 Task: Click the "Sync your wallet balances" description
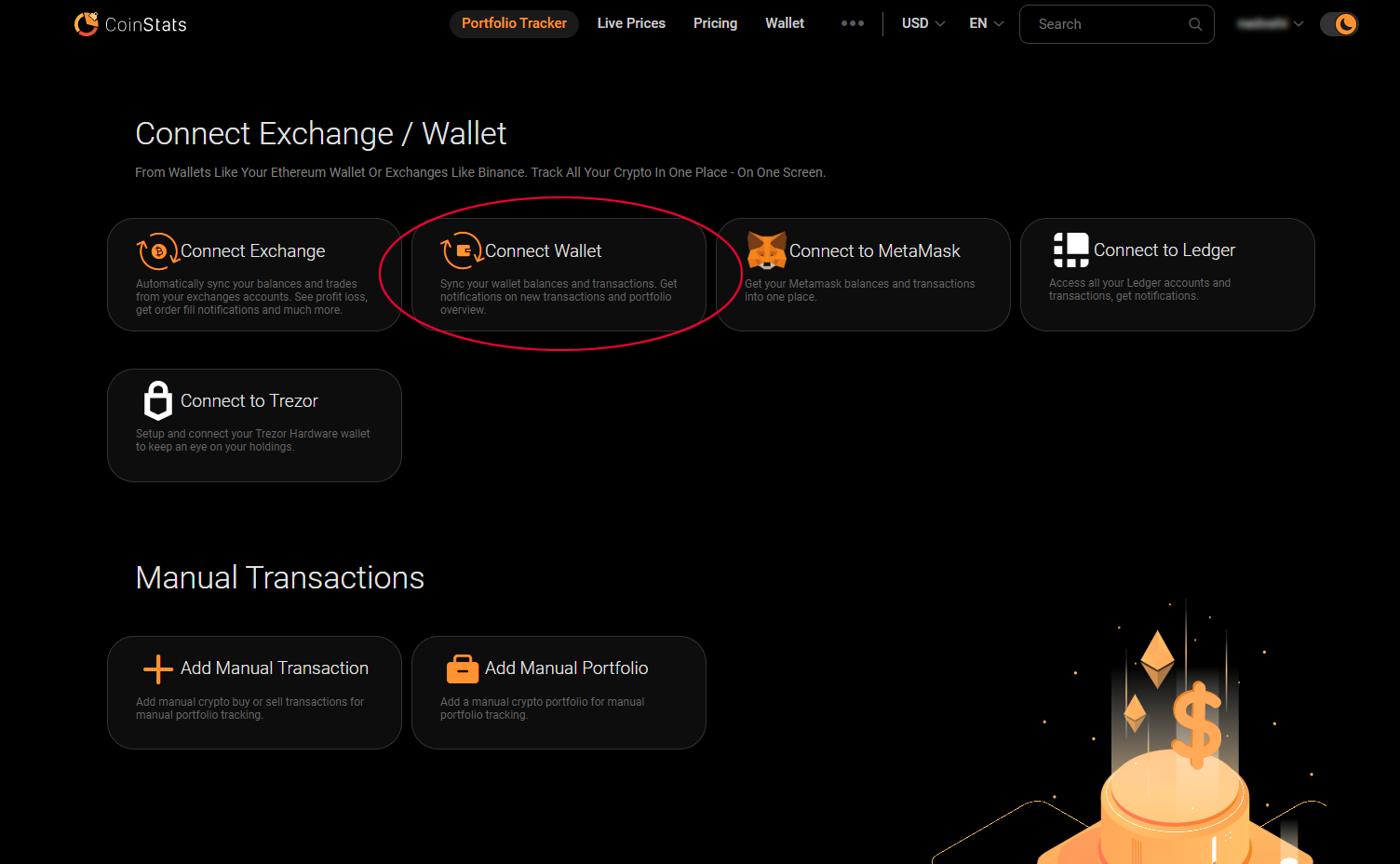point(559,297)
